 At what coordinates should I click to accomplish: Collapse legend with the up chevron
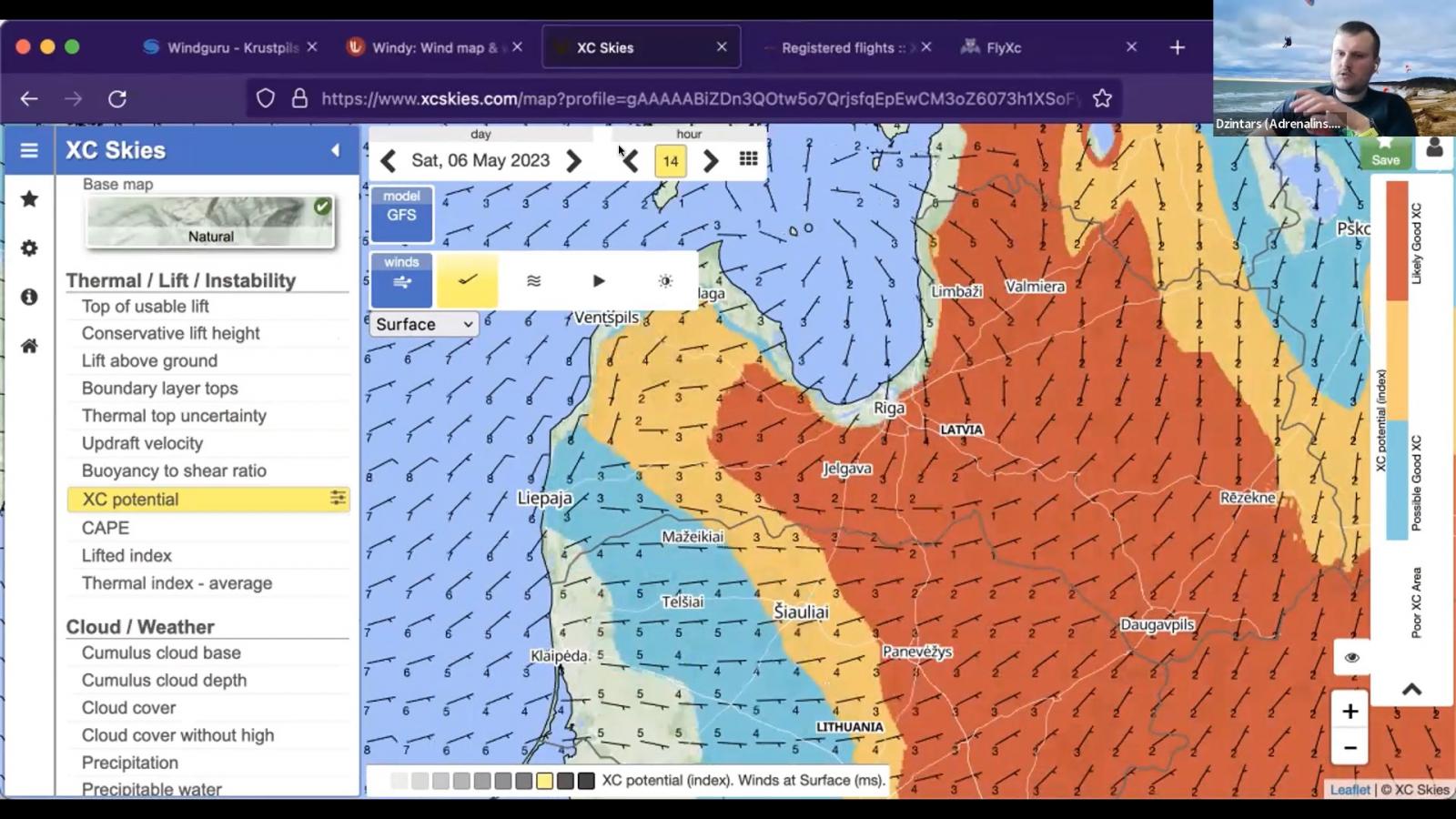(x=1411, y=689)
